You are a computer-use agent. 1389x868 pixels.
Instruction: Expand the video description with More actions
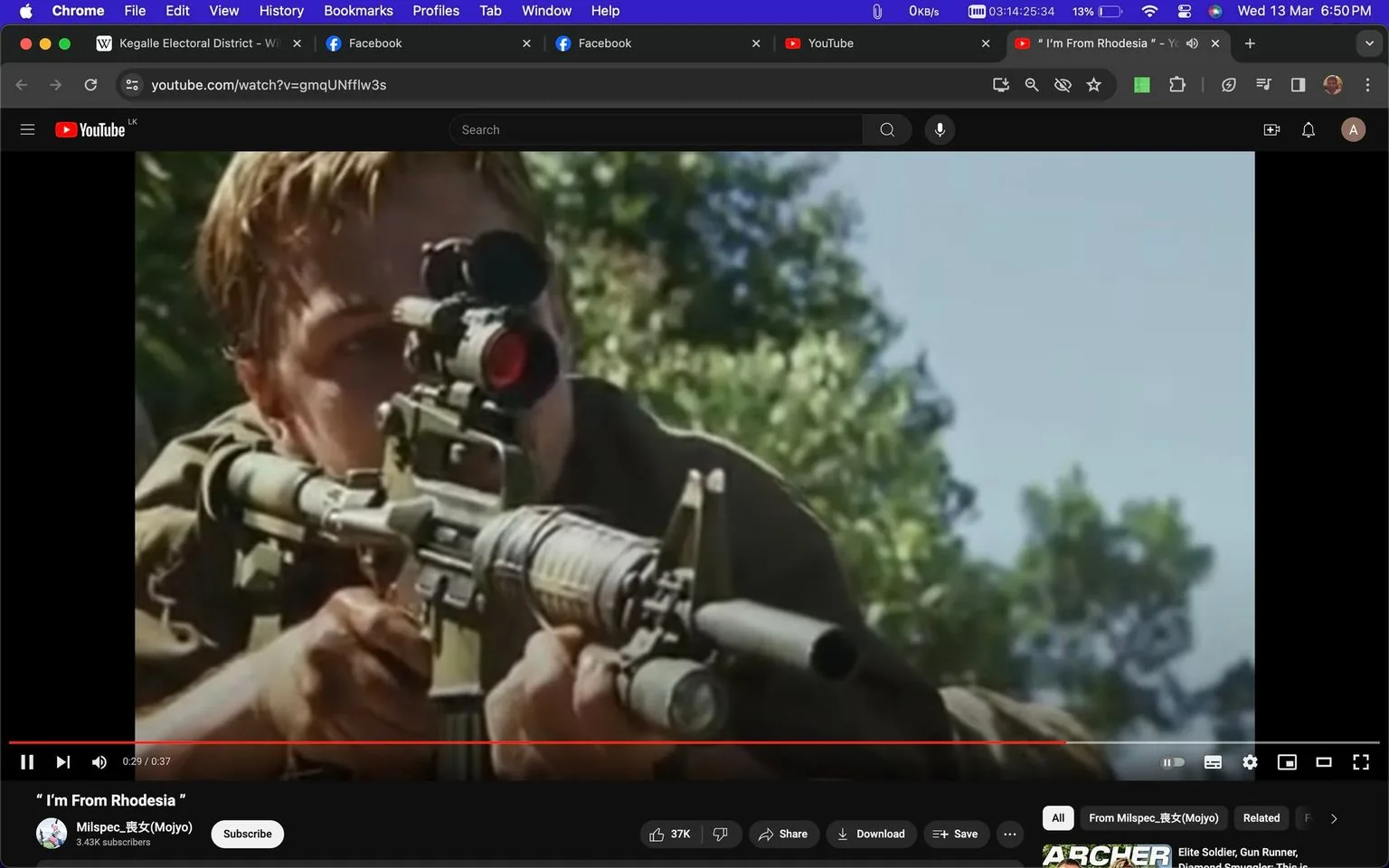click(x=1009, y=834)
